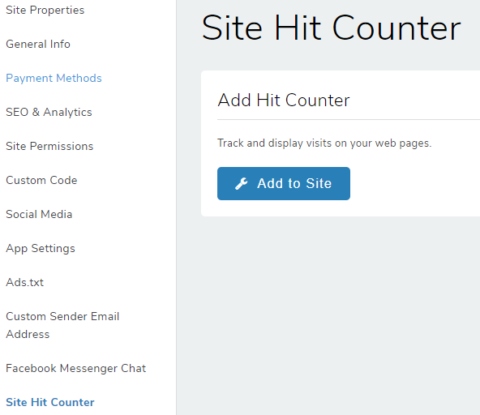Open the SEO & Analytics section
The width and height of the screenshot is (480, 415).
point(49,112)
